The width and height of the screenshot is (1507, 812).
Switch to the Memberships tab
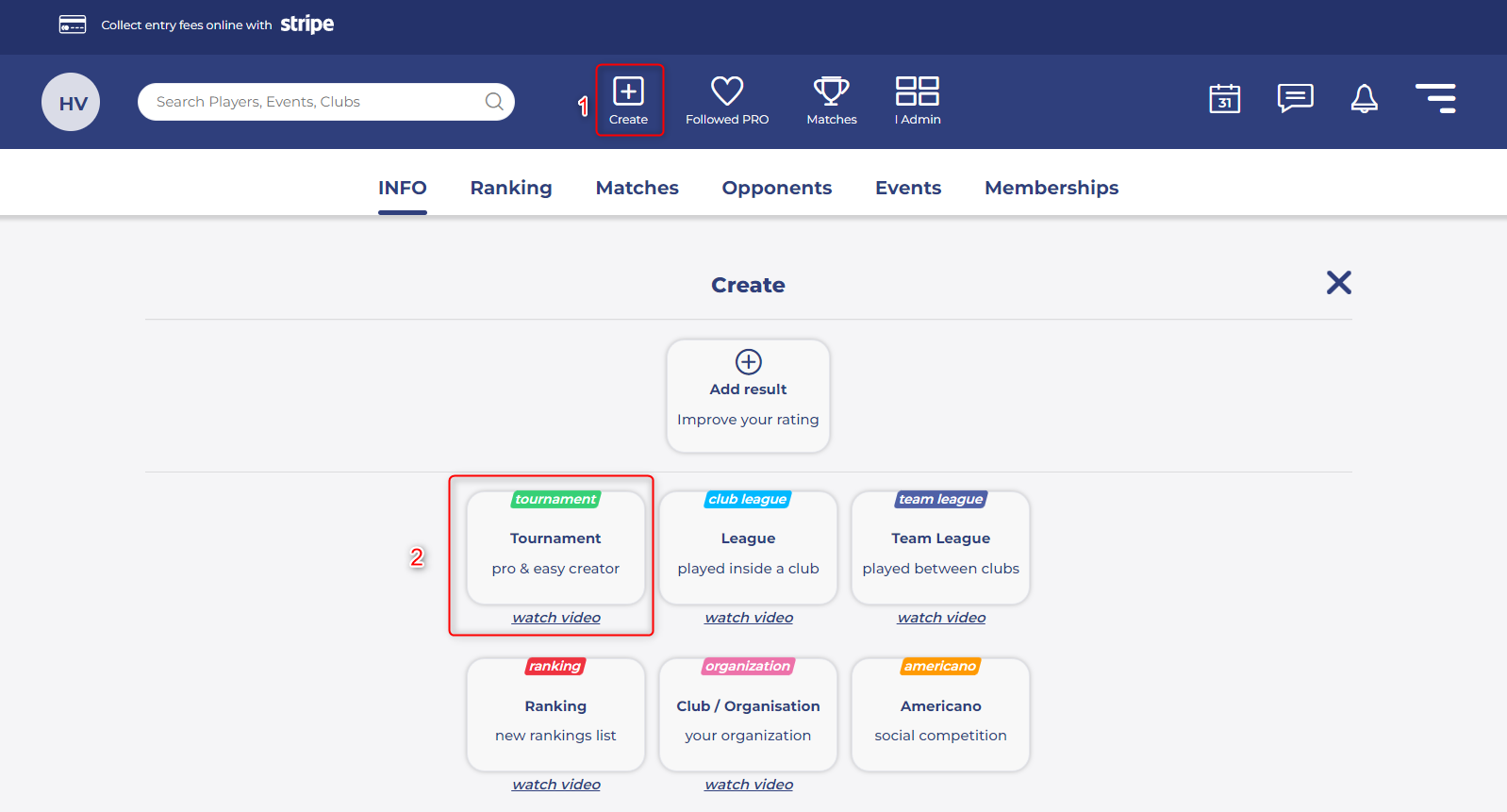click(x=1052, y=188)
